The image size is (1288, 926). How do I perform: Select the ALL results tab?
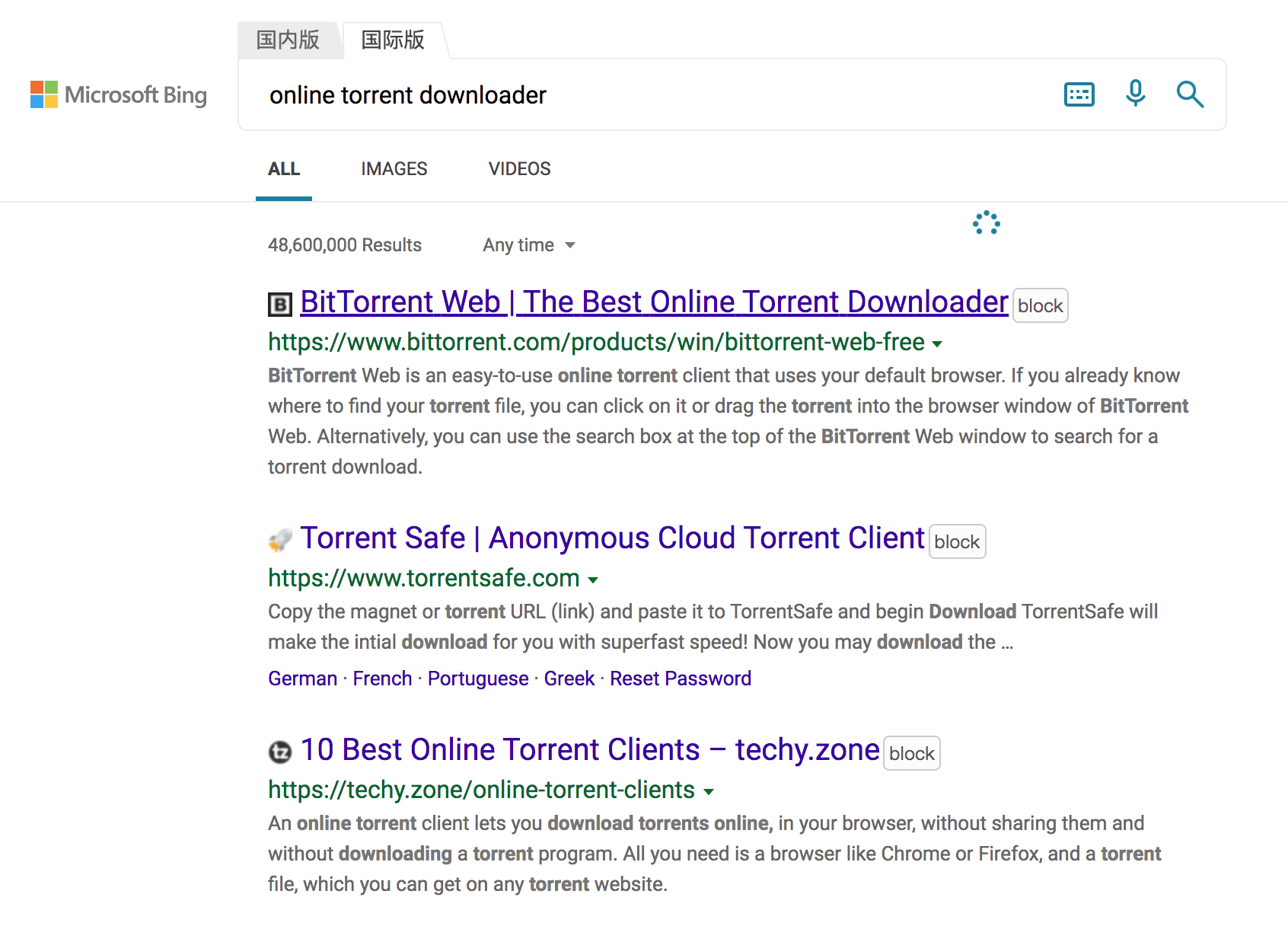tap(284, 169)
